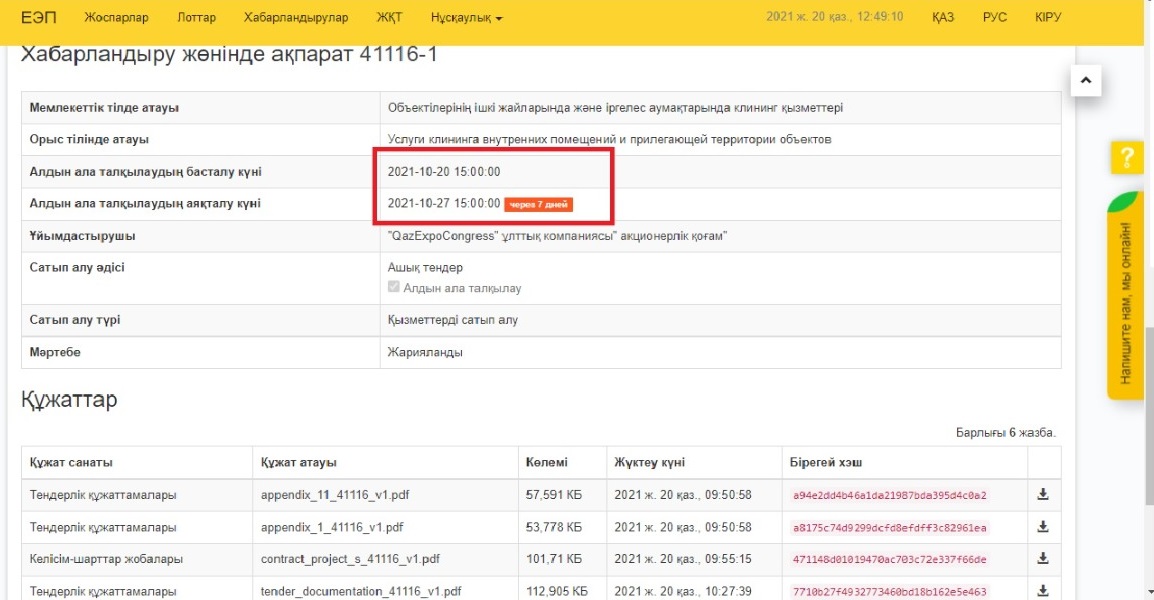Switch the language to ҚАЗ
This screenshot has height=600, width=1154.
coord(942,18)
